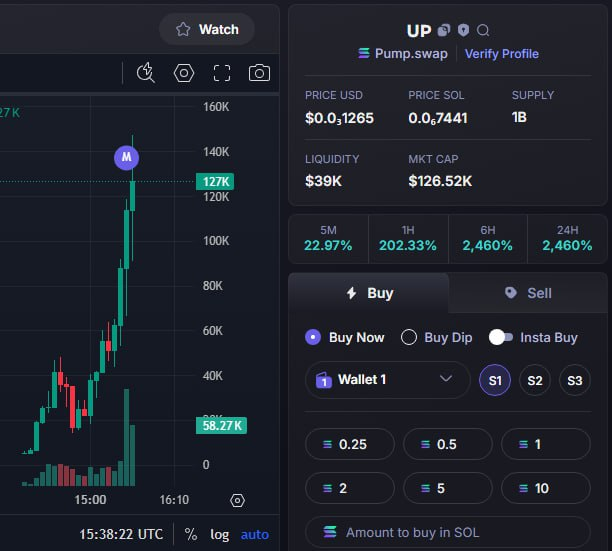Switch to the Buy tab
The image size is (612, 551).
click(369, 293)
